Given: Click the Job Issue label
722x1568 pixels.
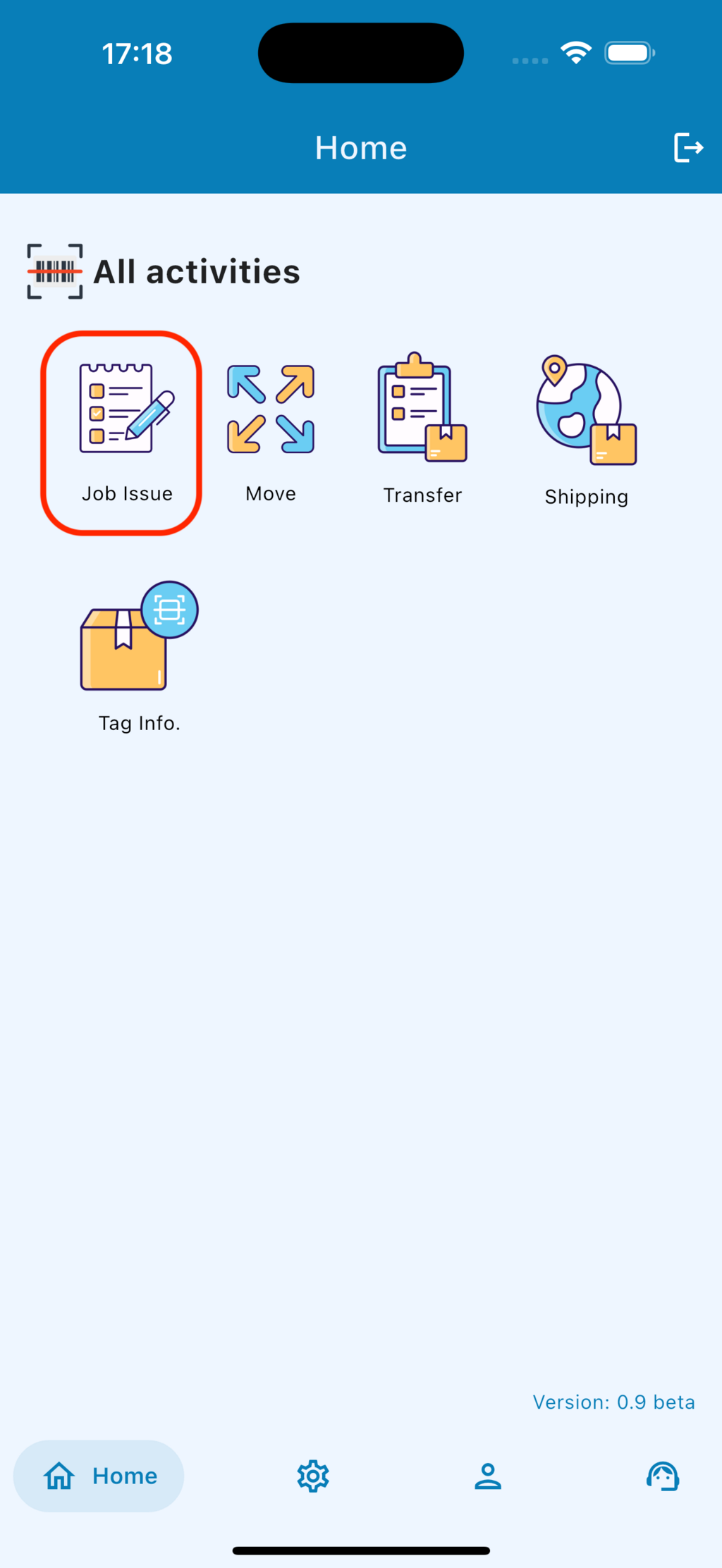Looking at the screenshot, I should click(127, 493).
